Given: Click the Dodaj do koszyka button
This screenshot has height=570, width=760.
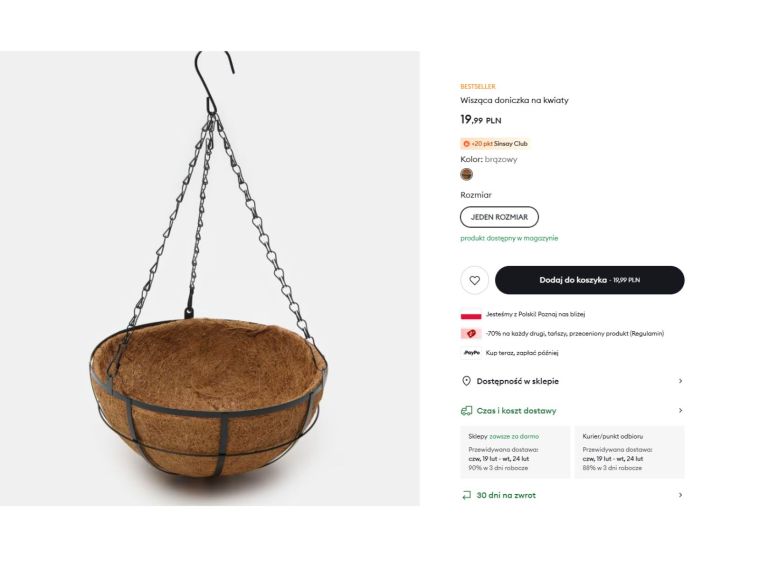Looking at the screenshot, I should click(x=589, y=280).
